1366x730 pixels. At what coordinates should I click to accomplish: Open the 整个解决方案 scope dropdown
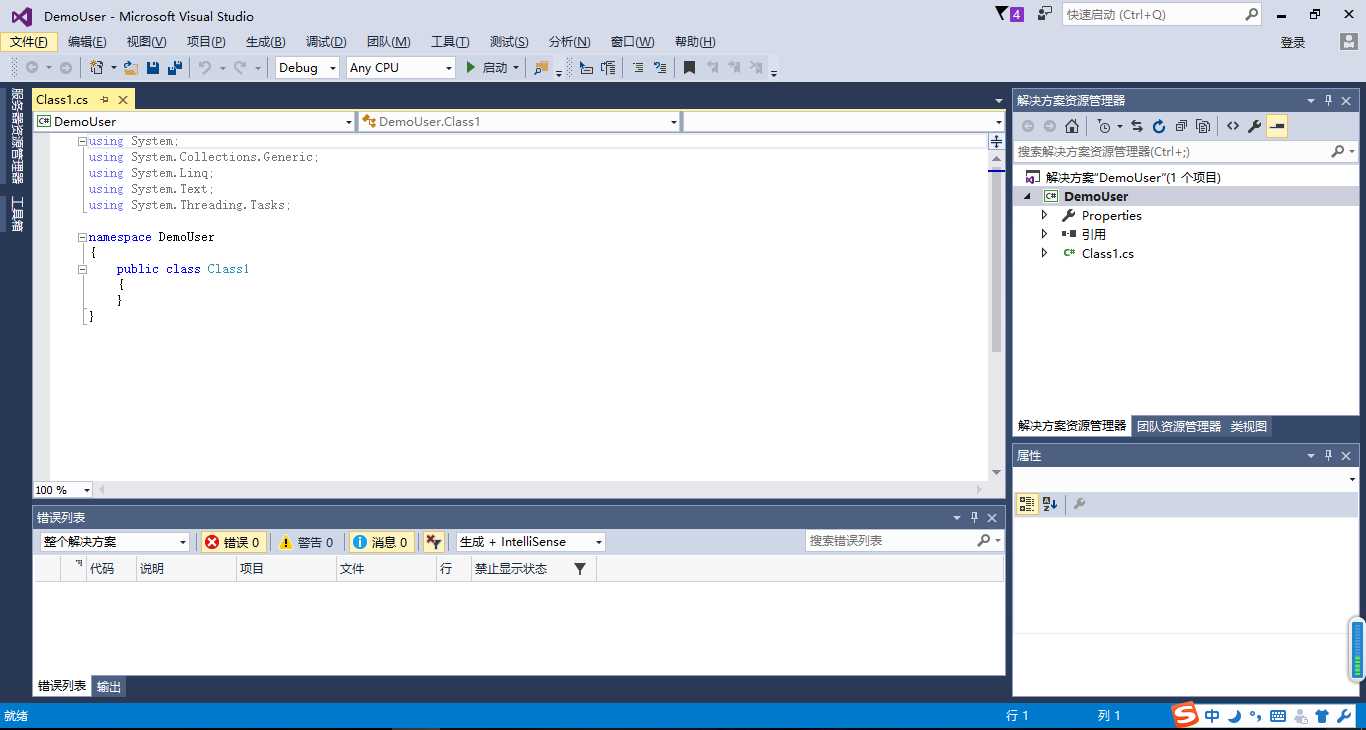114,542
